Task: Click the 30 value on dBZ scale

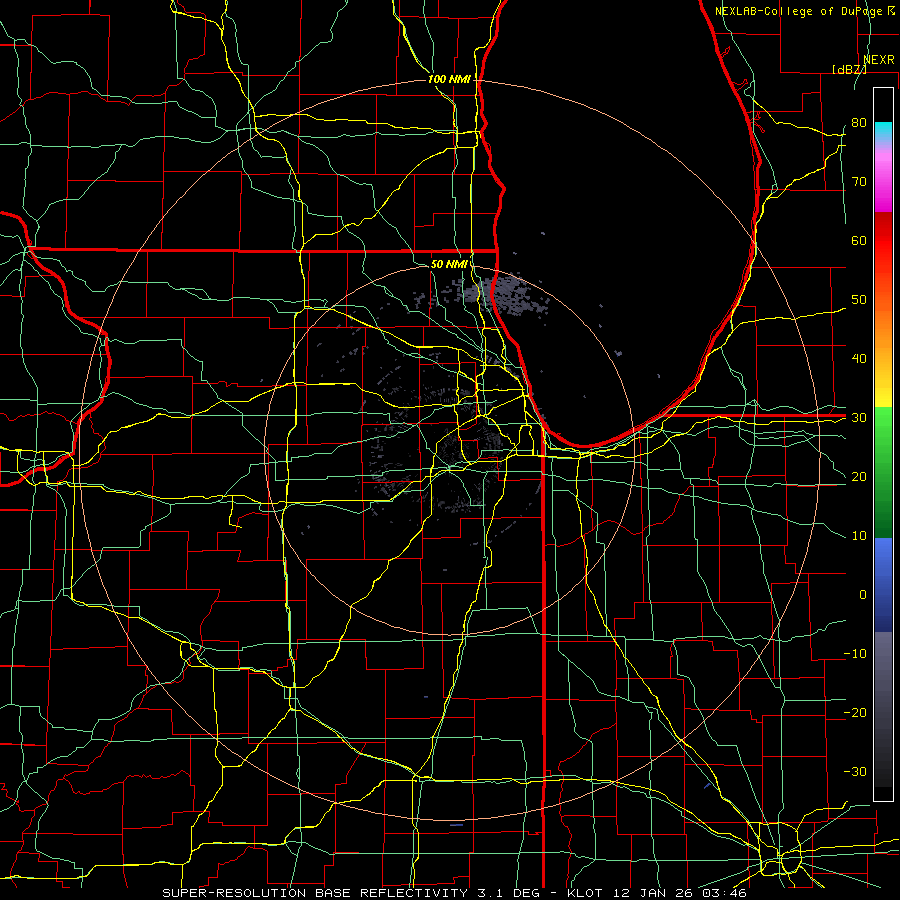Action: 859,418
